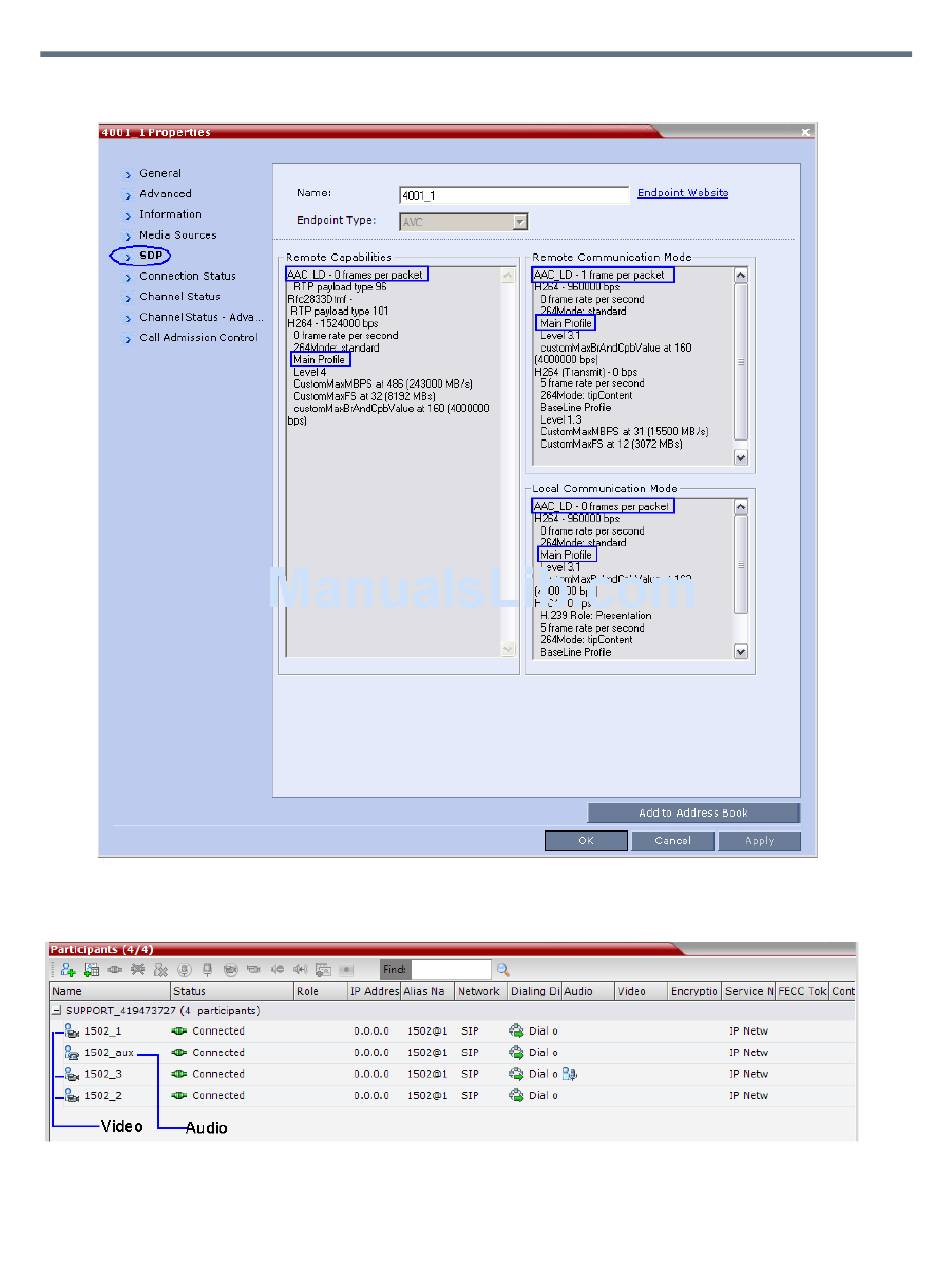Open the Advanced properties page
The width and height of the screenshot is (950, 1284).
point(165,194)
